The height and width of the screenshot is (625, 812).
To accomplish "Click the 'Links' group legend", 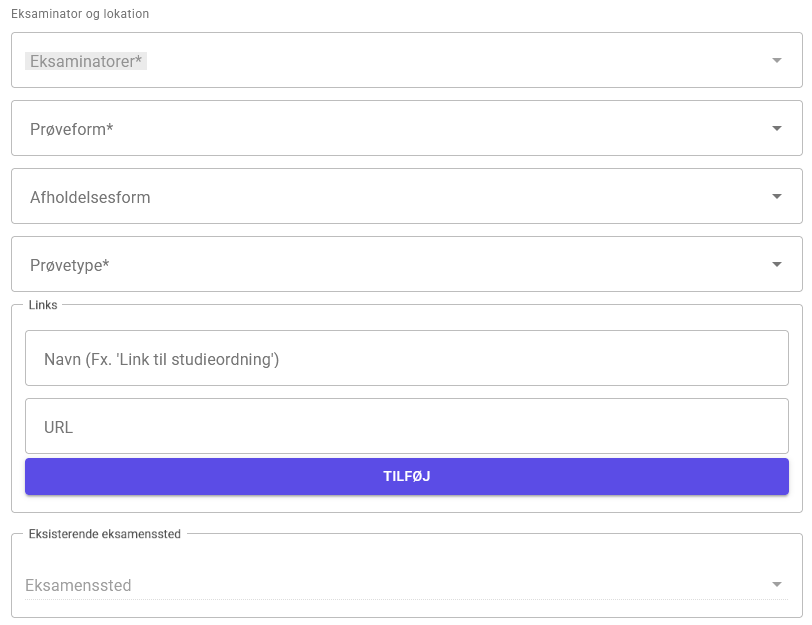I will [44, 305].
